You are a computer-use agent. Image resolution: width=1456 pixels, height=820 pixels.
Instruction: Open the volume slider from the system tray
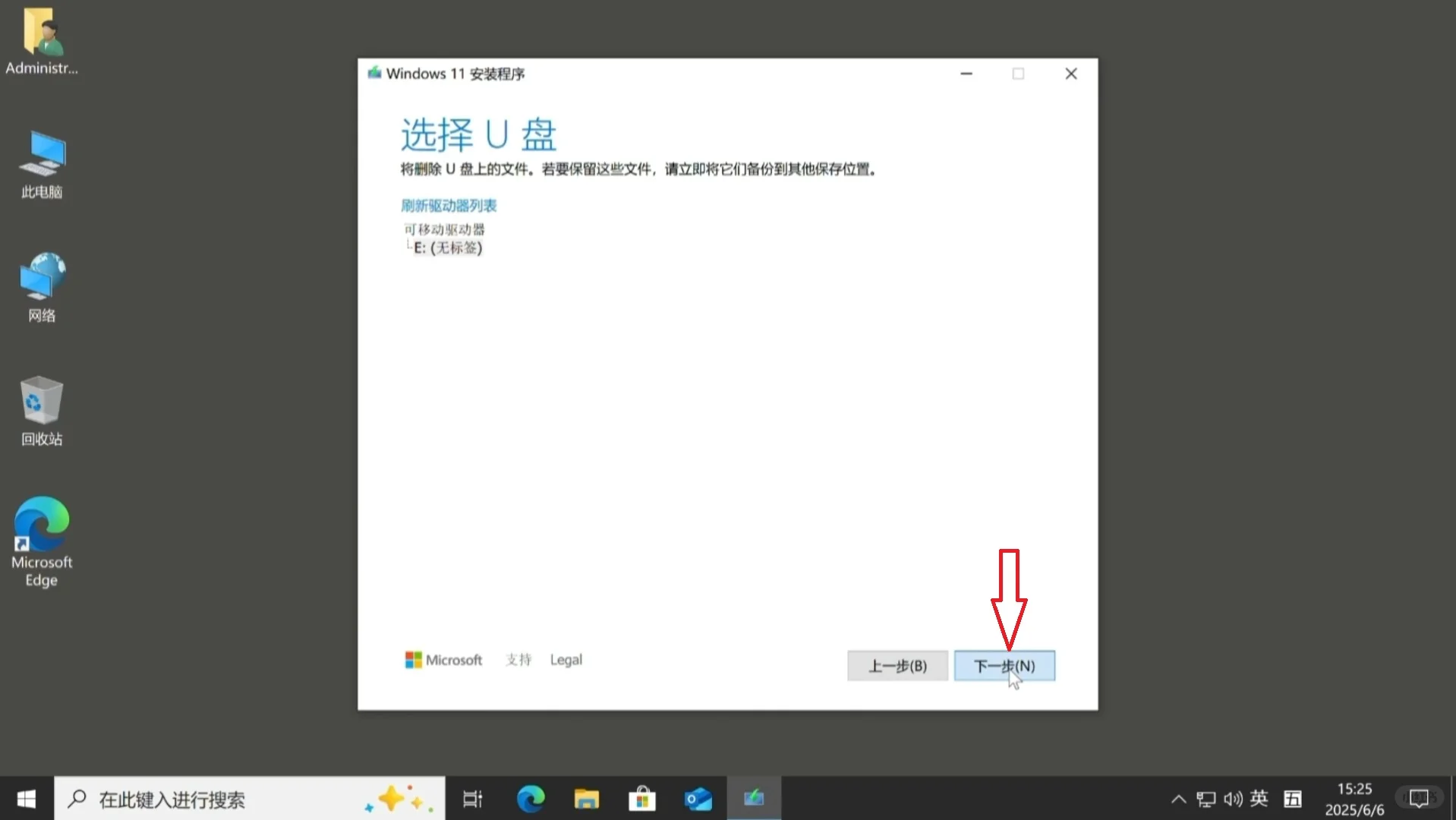pos(1231,798)
